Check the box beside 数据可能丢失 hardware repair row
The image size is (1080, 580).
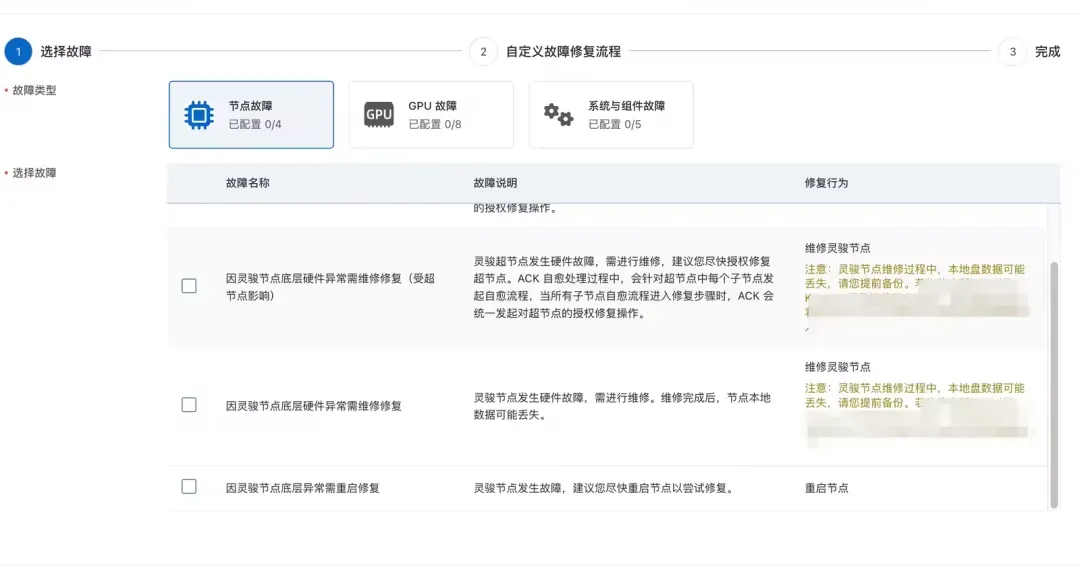click(189, 405)
